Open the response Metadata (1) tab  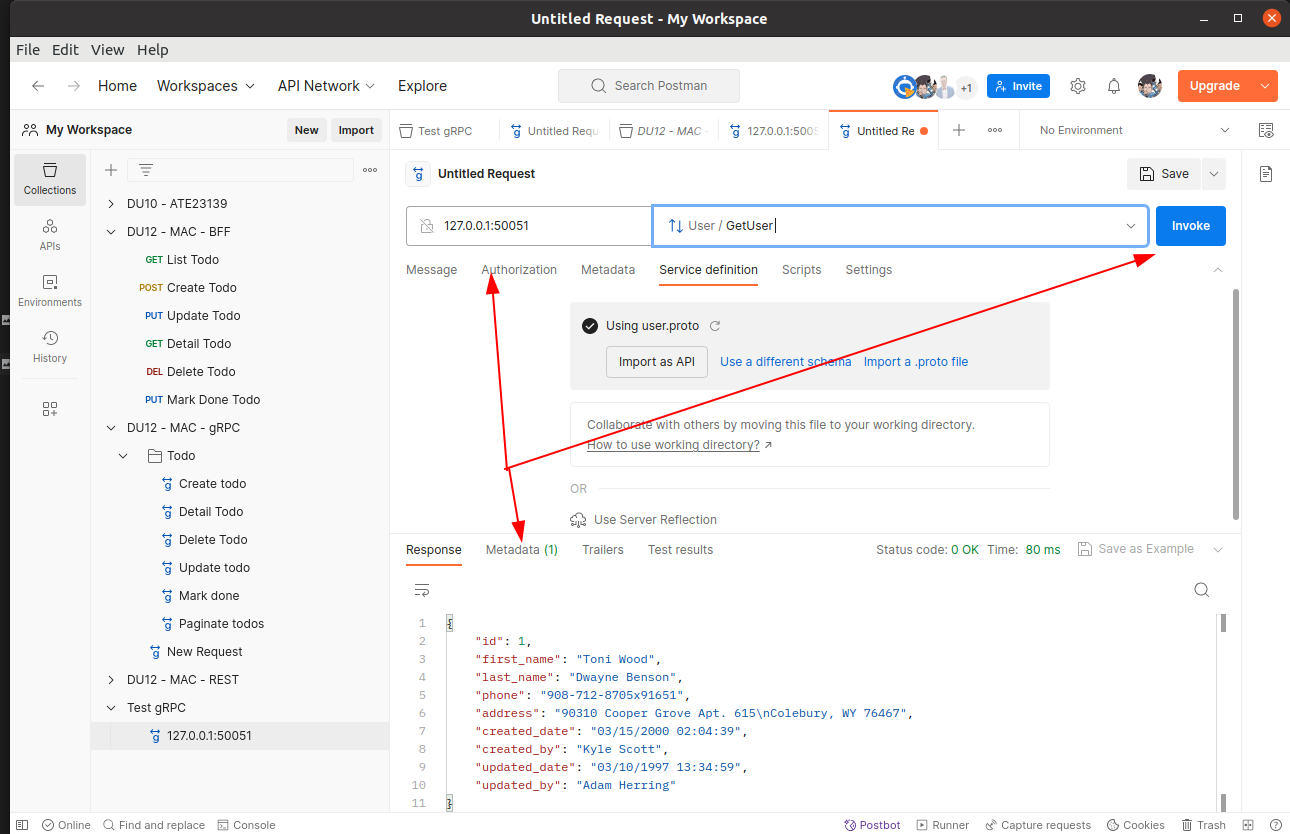point(522,550)
